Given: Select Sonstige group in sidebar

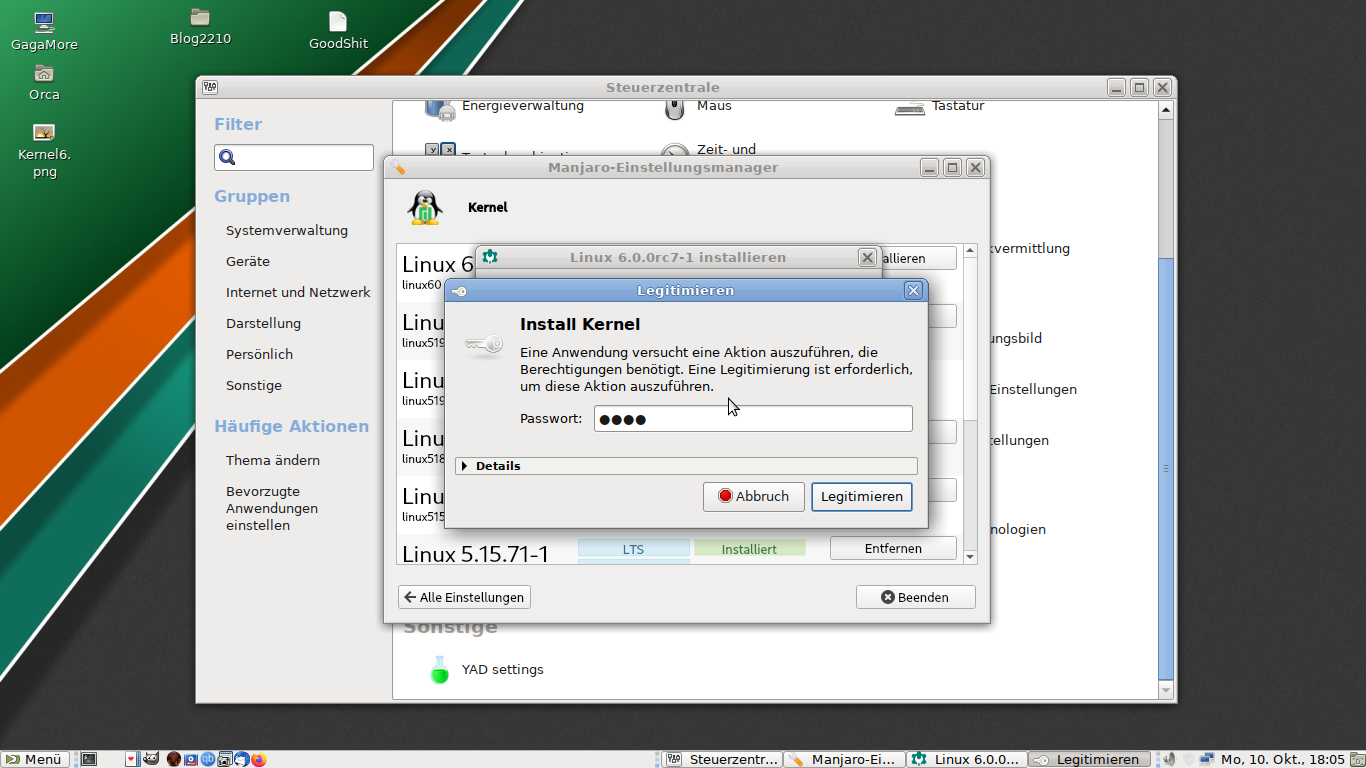Looking at the screenshot, I should [254, 385].
